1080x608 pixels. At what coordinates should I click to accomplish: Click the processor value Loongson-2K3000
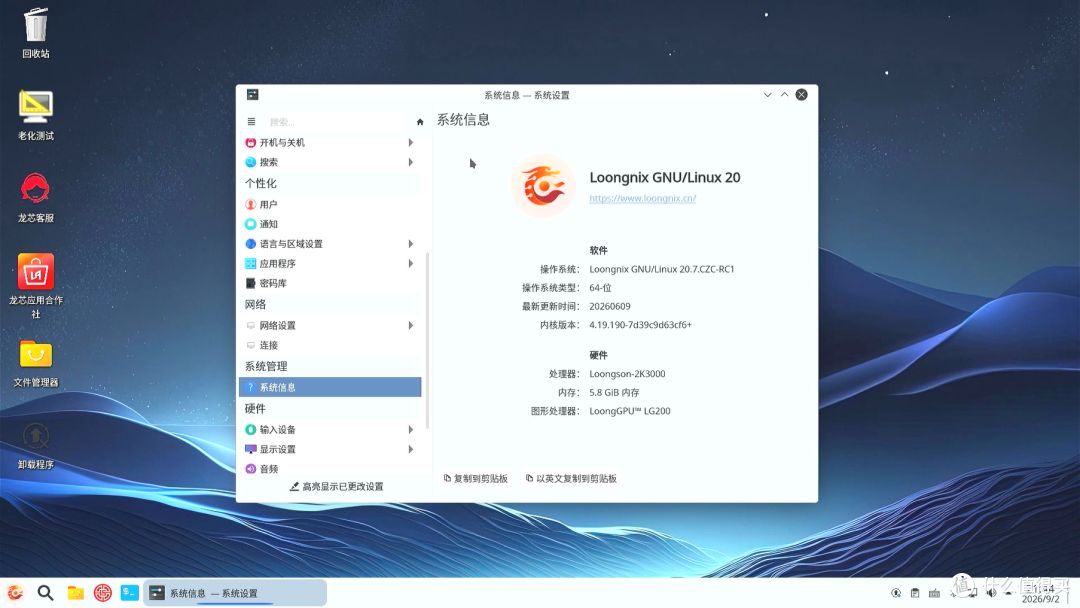(x=627, y=374)
